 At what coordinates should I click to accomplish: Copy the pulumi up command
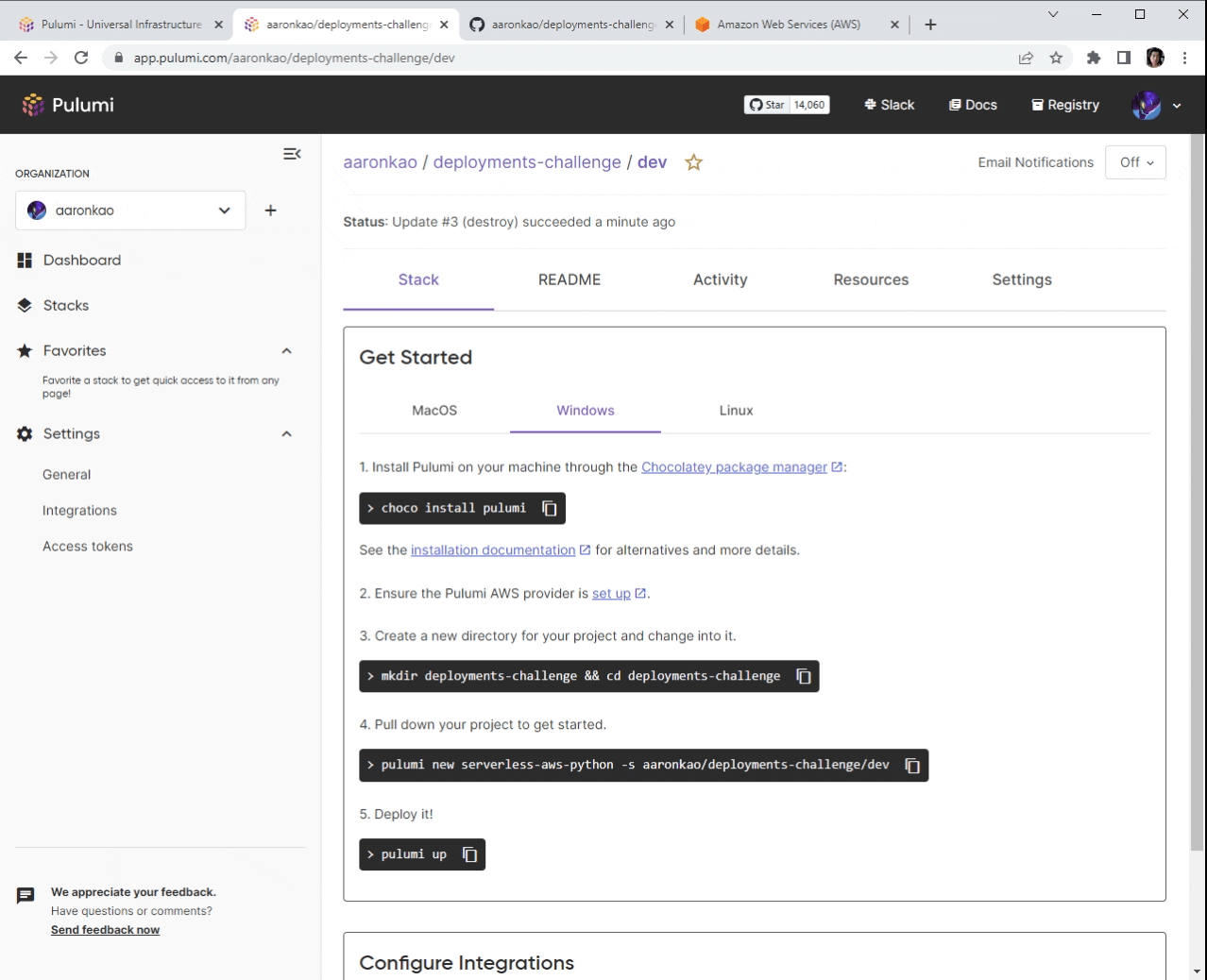pos(469,854)
